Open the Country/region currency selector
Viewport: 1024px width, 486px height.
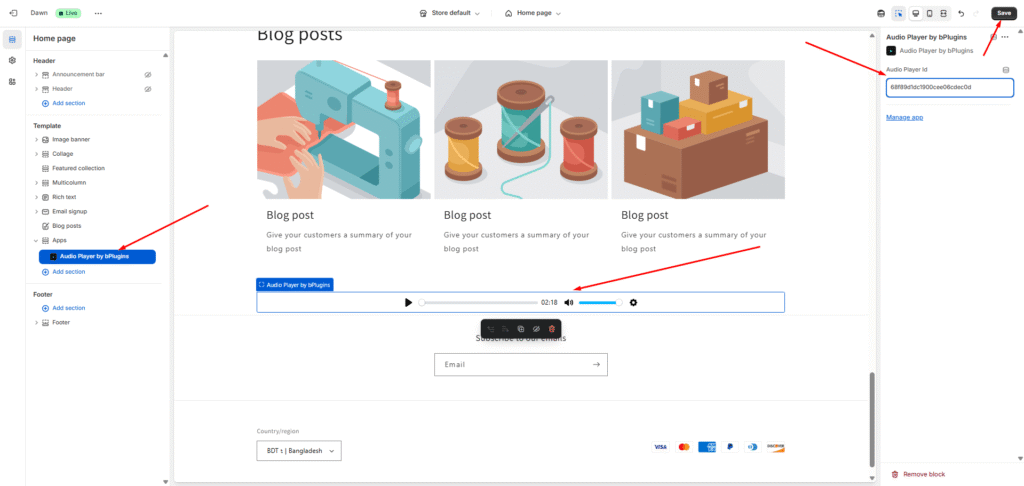[x=298, y=451]
